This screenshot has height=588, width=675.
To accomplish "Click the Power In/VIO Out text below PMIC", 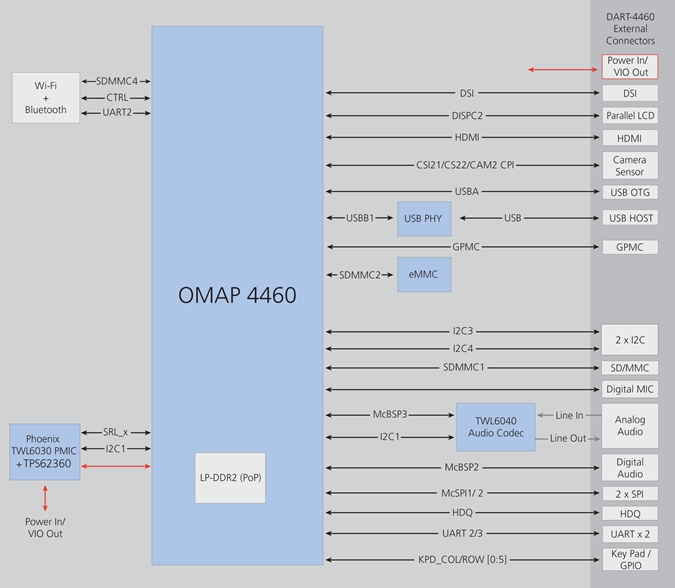I will [x=45, y=528].
